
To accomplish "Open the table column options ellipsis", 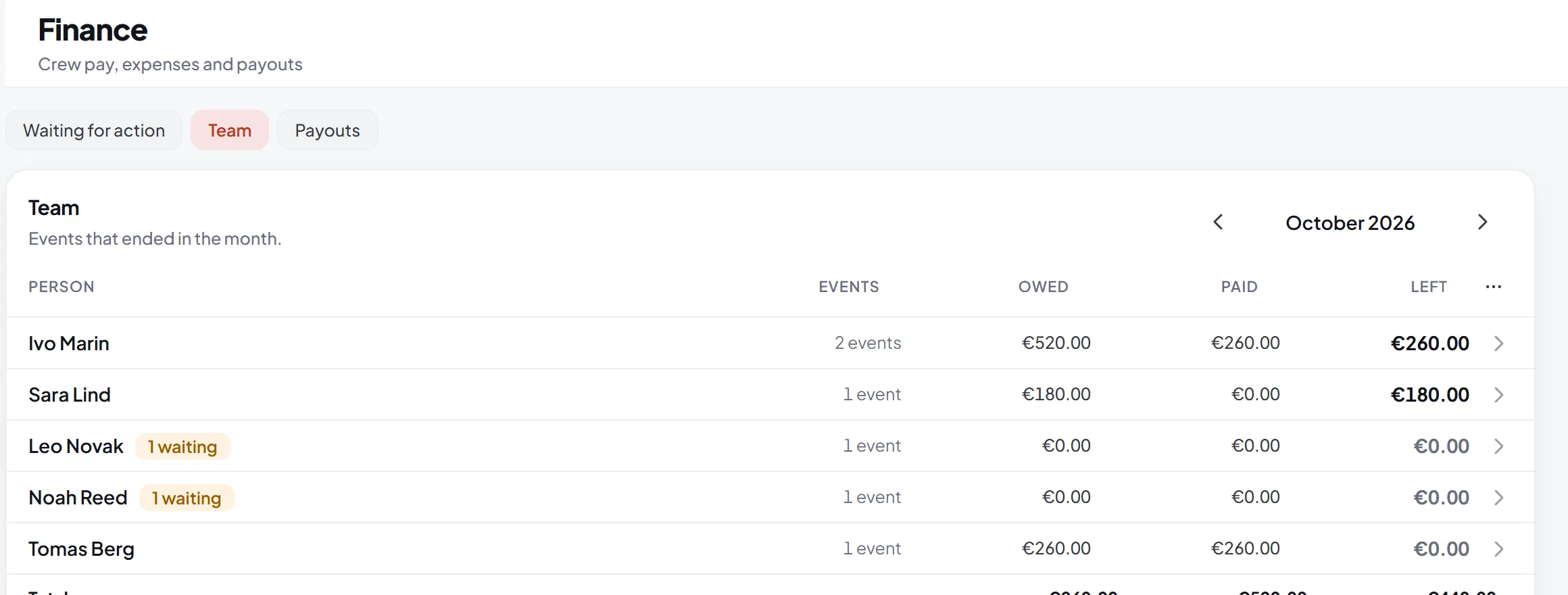I will pyautogui.click(x=1494, y=287).
